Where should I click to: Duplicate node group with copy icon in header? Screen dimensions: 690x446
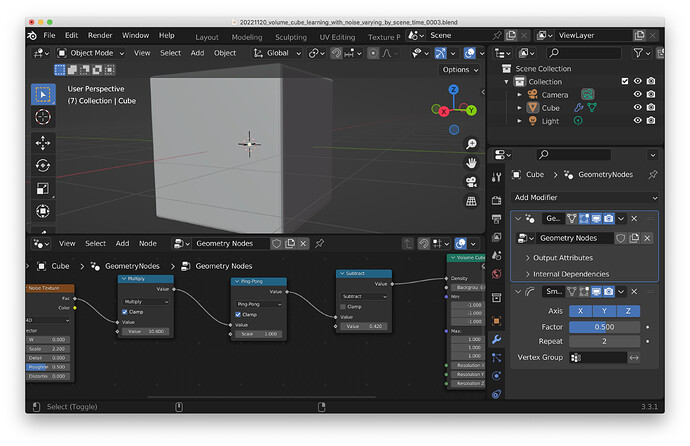[x=290, y=243]
